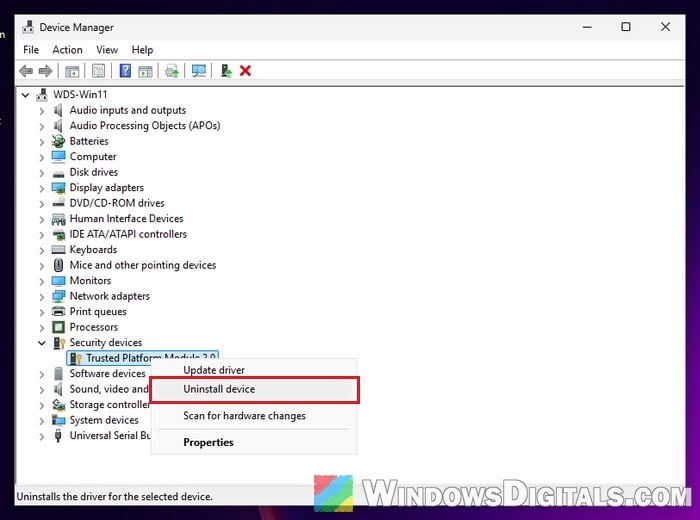Select the Print queues label
The height and width of the screenshot is (520, 700).
[98, 312]
